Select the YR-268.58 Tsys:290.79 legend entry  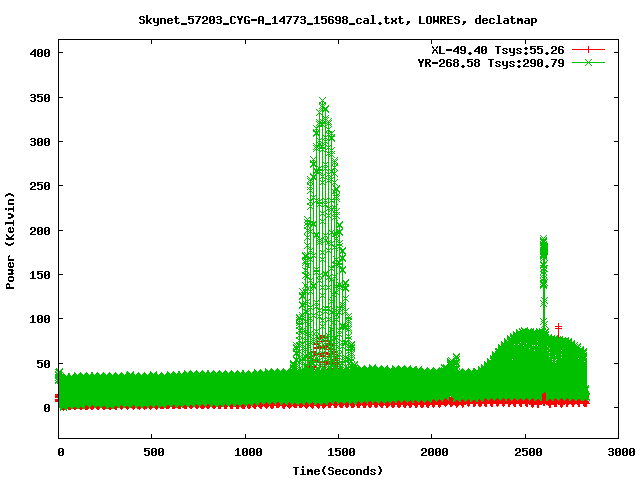(x=491, y=63)
